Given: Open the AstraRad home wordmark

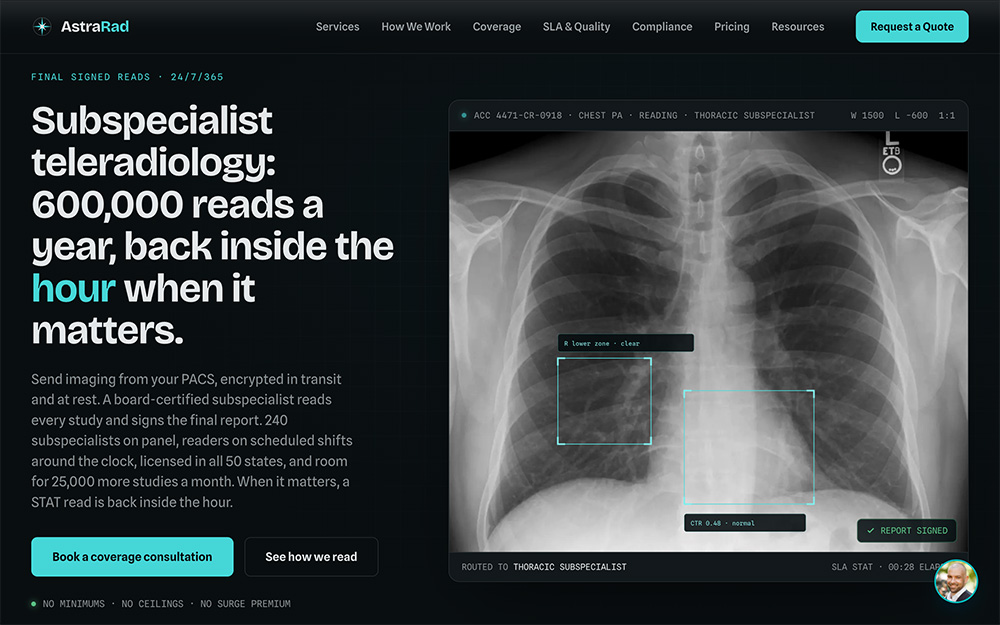Looking at the screenshot, I should click(x=95, y=26).
